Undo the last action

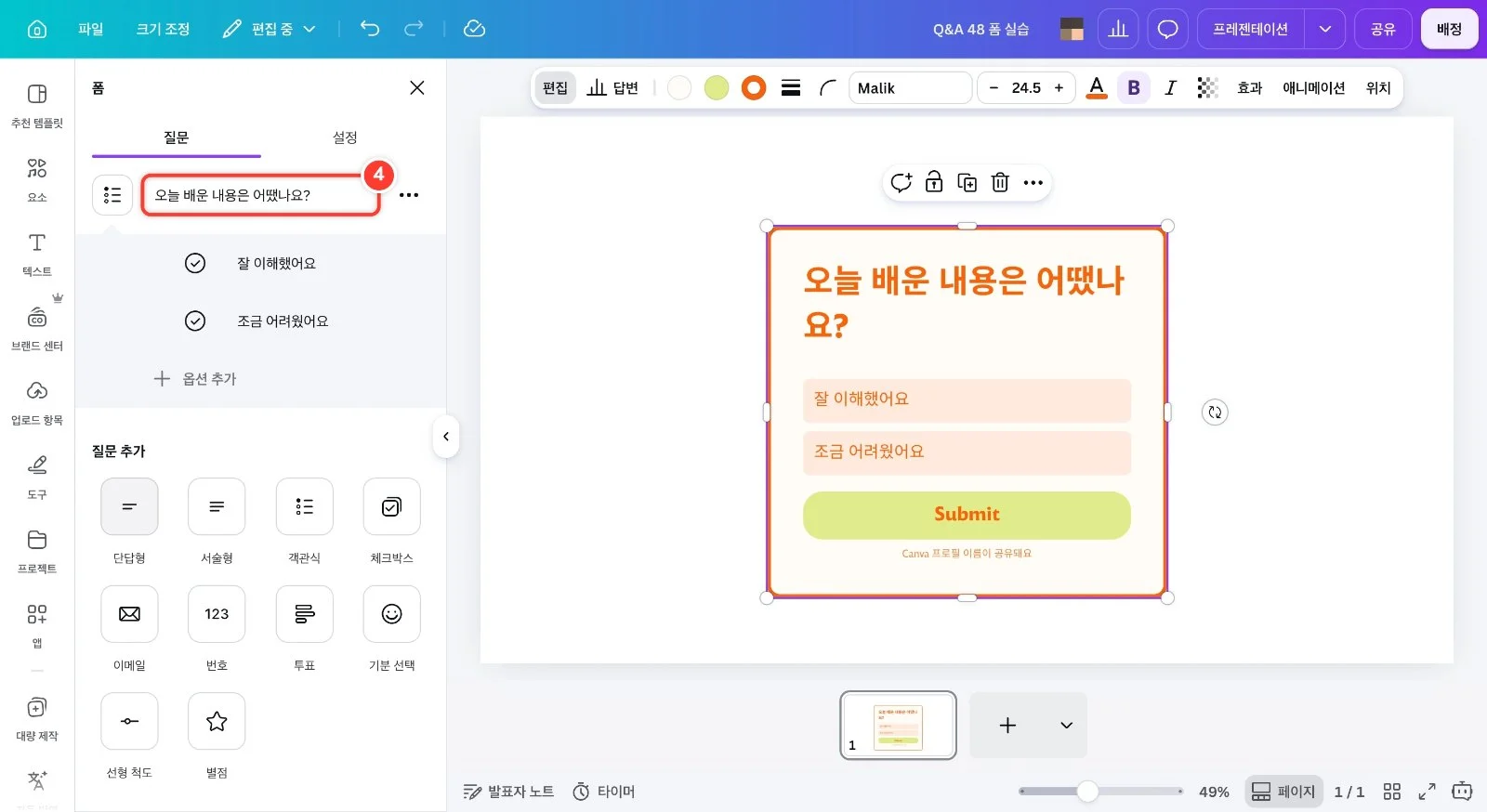[370, 29]
